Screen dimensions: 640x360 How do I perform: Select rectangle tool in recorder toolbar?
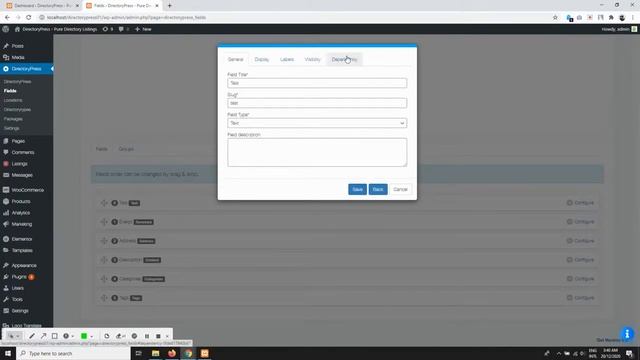tap(55, 336)
